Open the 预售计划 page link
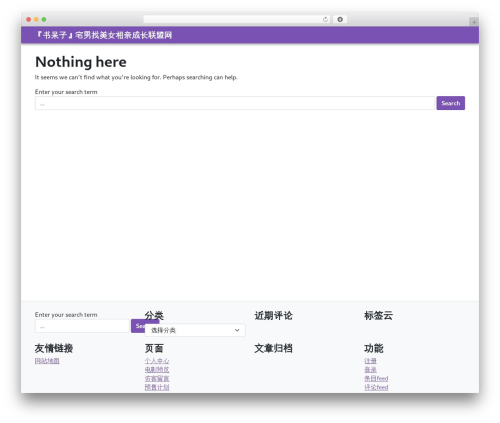 [157, 387]
